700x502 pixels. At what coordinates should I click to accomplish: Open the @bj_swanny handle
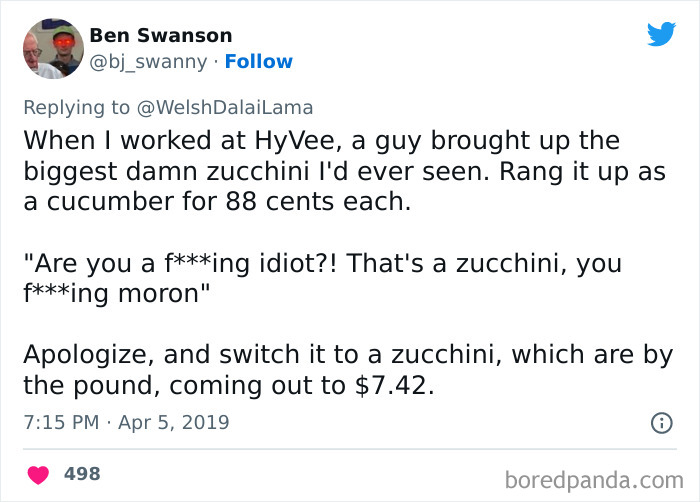[x=148, y=62]
